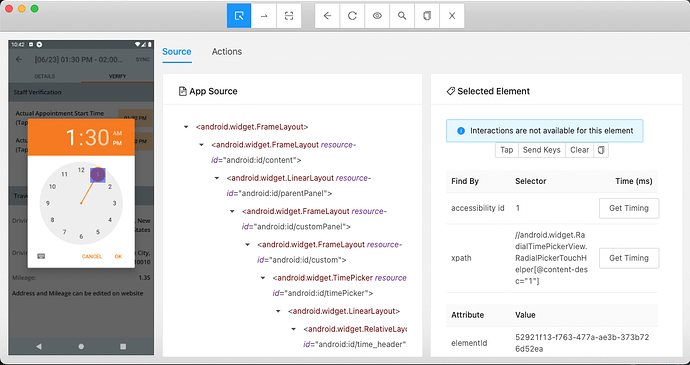This screenshot has height=365, width=690.
Task: Get Timing for accessibility id selector
Action: coord(629,208)
